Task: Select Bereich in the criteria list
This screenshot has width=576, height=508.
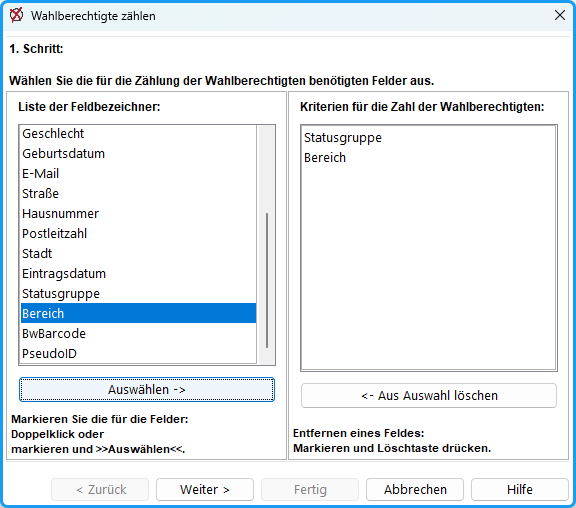Action: 428,158
